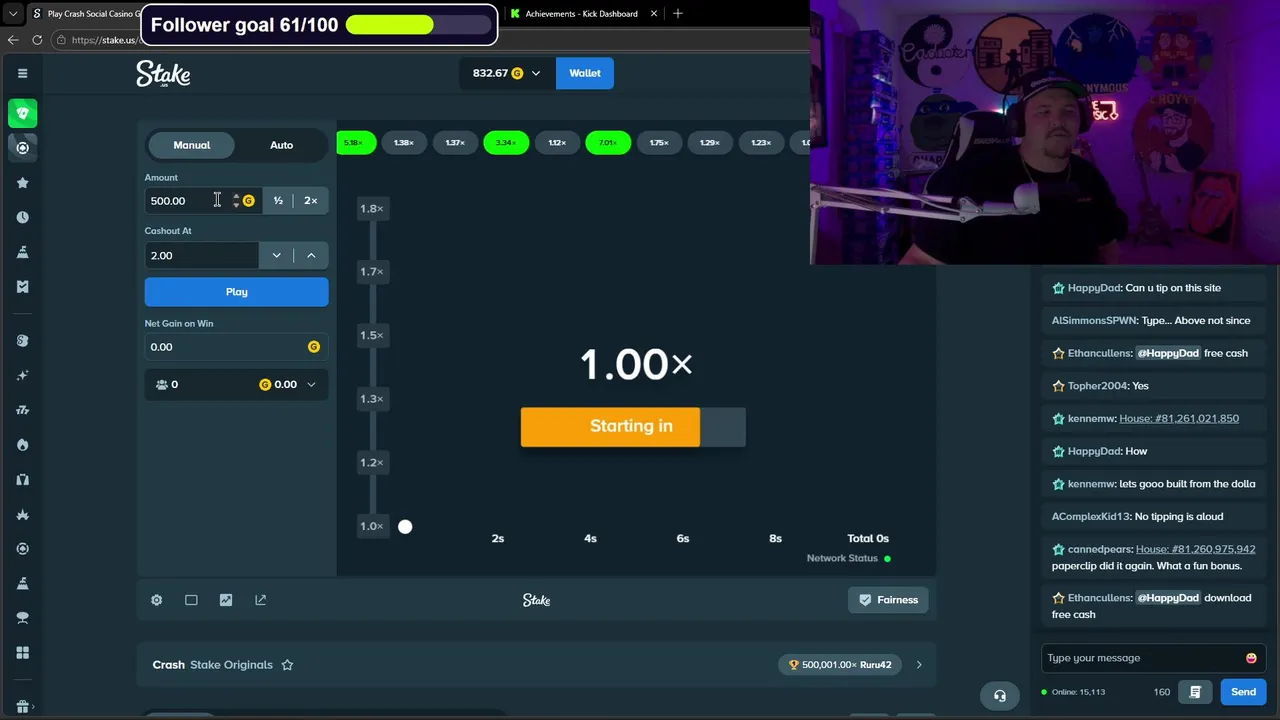The width and height of the screenshot is (1280, 720).
Task: Open Recent clock icon in sidebar
Action: [22, 217]
